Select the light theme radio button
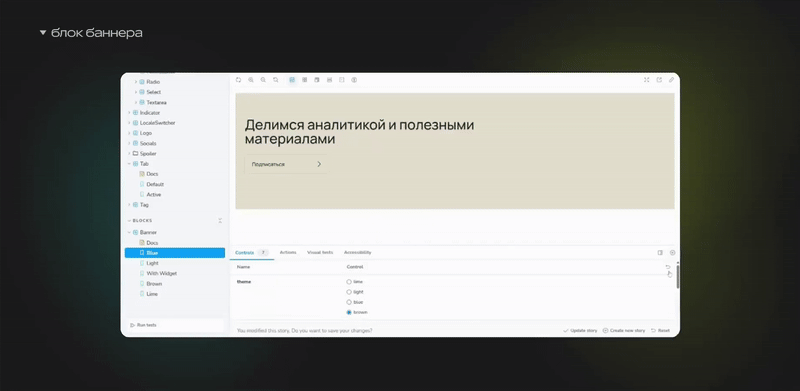Screen dimensions: 800x391 (x=349, y=292)
